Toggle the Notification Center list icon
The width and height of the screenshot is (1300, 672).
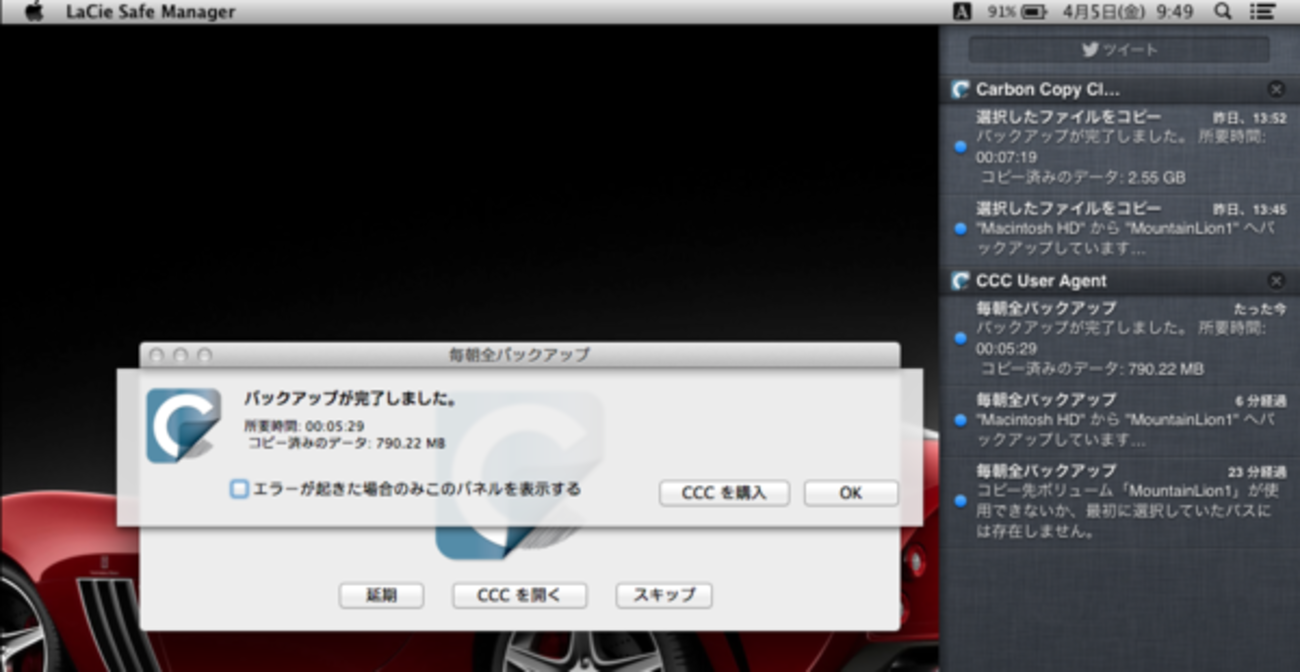(1263, 12)
